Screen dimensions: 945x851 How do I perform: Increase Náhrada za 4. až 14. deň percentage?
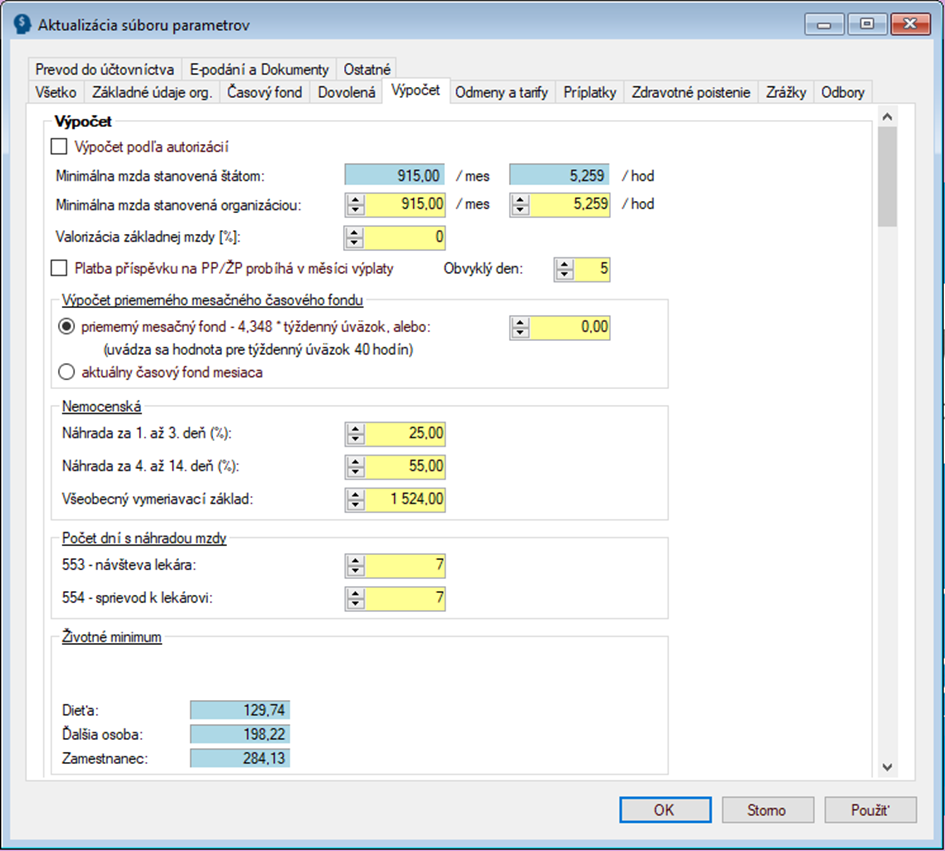point(355,460)
